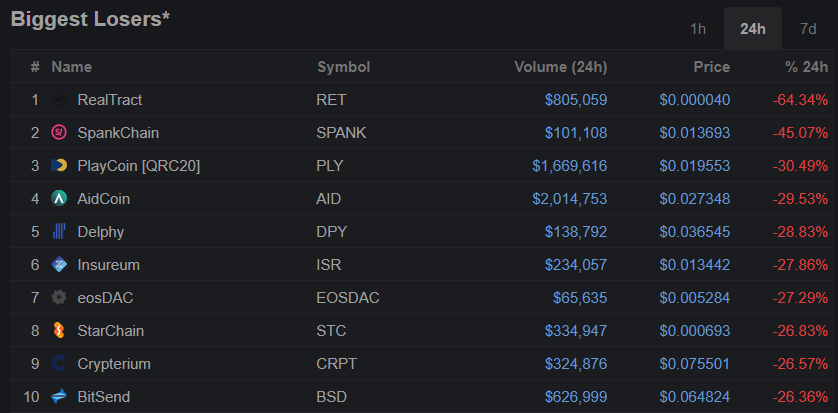This screenshot has width=838, height=413.
Task: Click the Delphy blue logo icon
Action: [60, 232]
